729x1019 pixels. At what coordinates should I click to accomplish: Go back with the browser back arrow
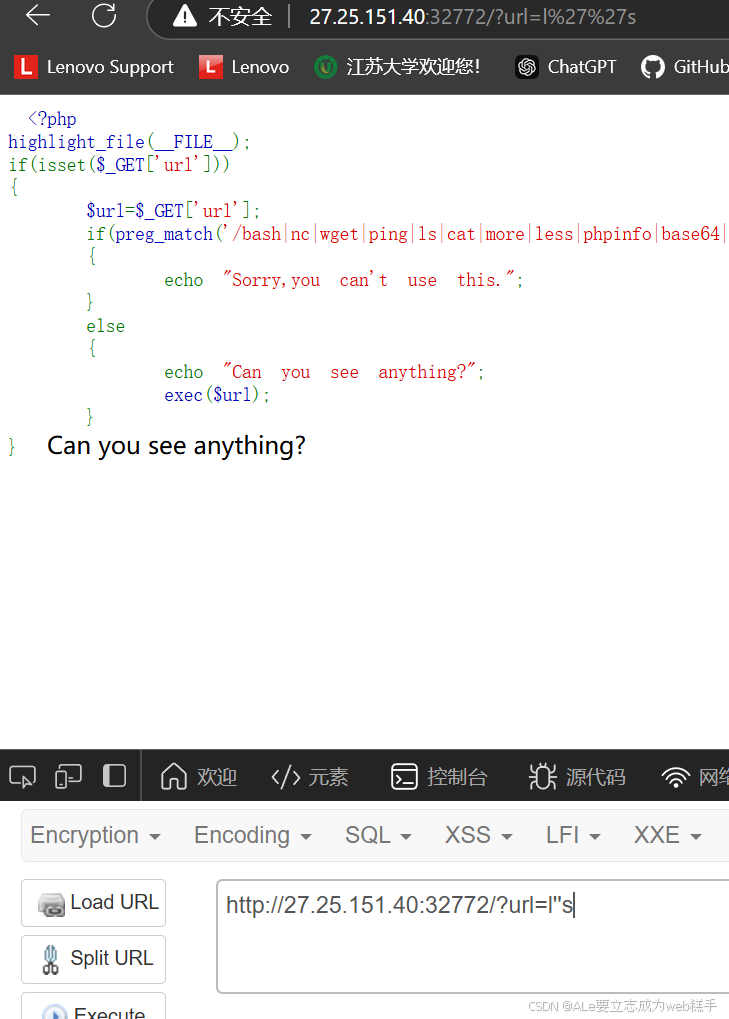38,16
